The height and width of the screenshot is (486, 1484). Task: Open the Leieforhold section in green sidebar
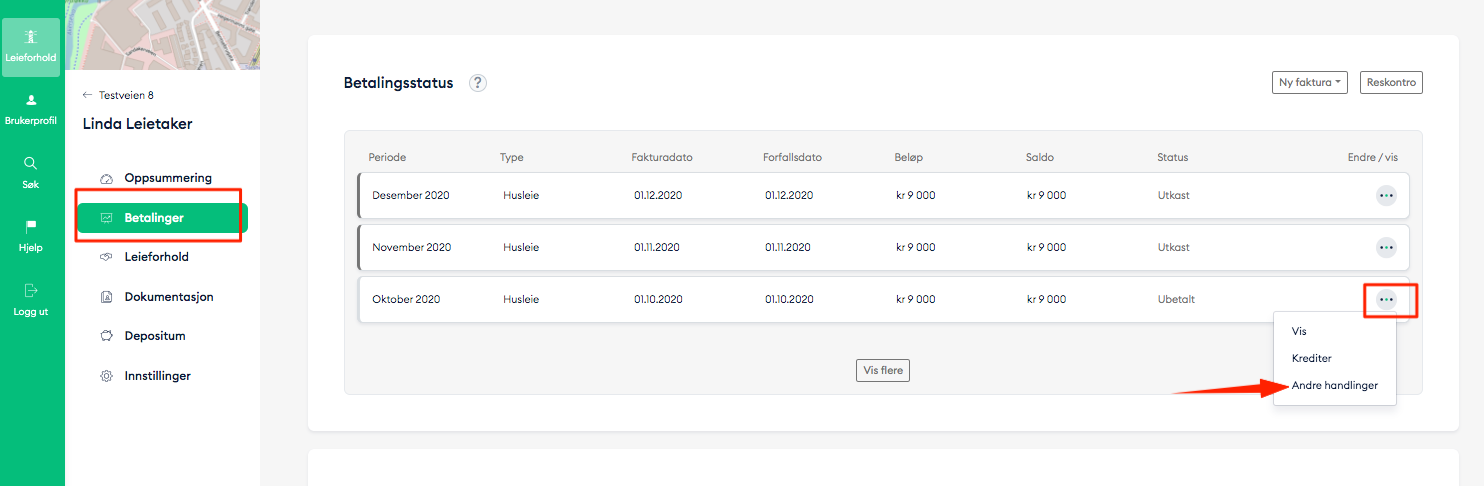click(x=31, y=47)
